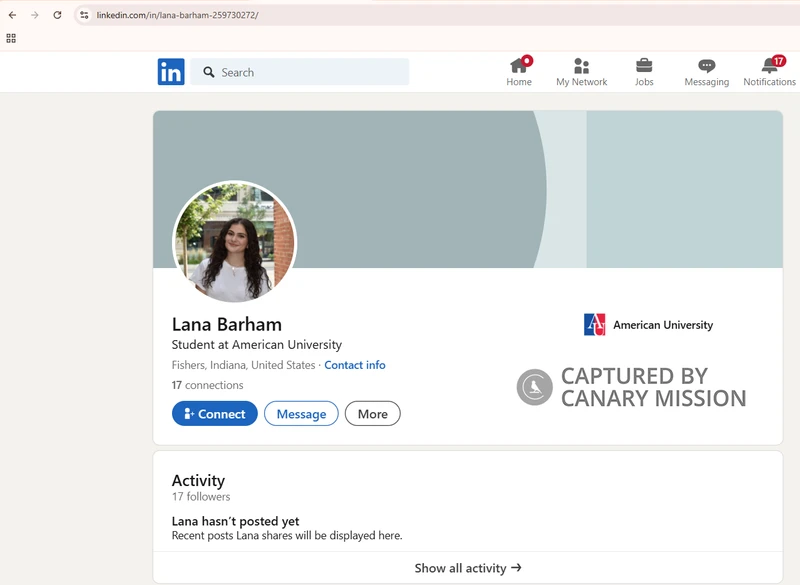Viewport: 800px width, 585px height.
Task: Click the Message button
Action: pos(301,414)
